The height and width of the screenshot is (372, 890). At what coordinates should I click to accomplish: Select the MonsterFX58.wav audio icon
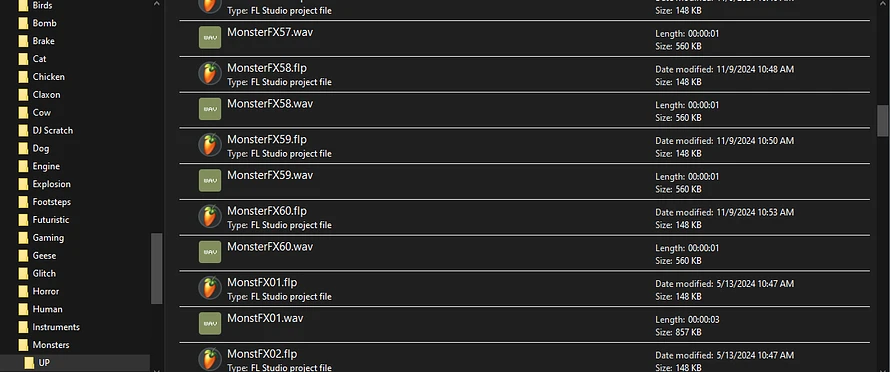pos(209,110)
